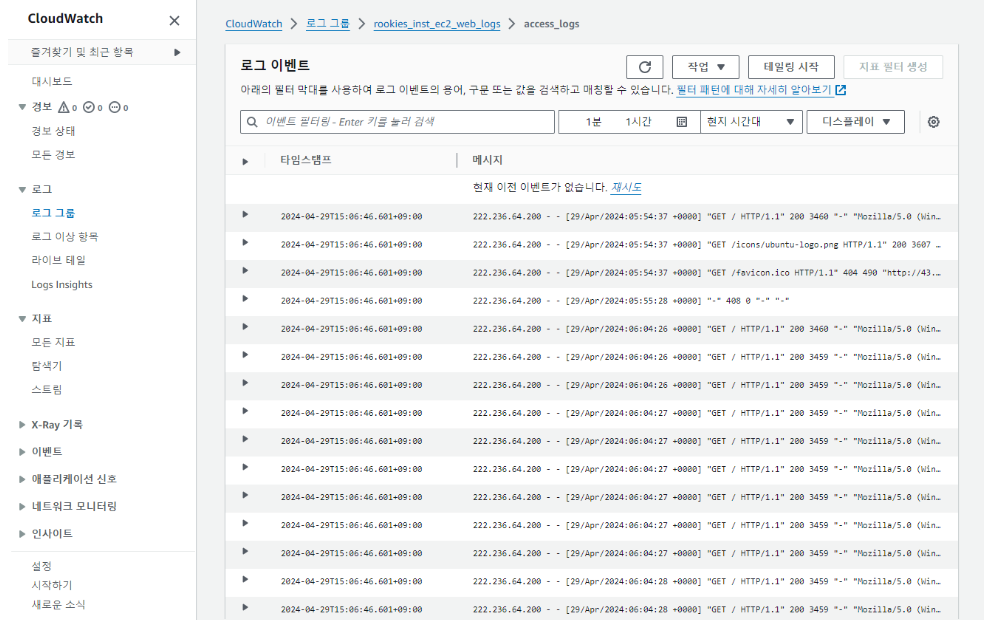Go to 로그 그룹 breadcrumb link

[328, 24]
